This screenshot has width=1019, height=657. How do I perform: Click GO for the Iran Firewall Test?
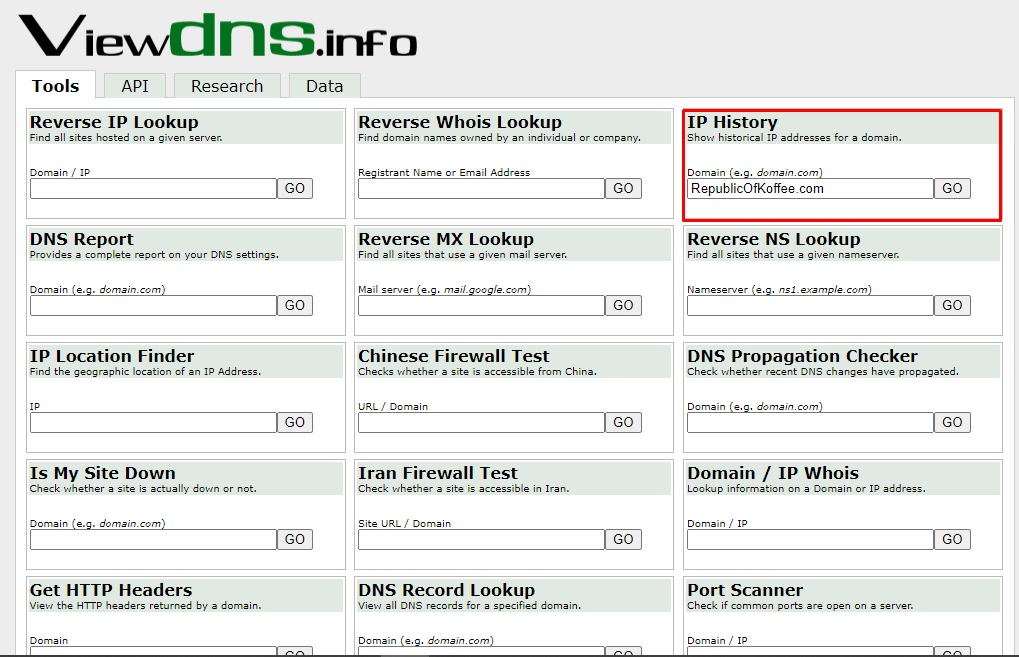tap(622, 539)
